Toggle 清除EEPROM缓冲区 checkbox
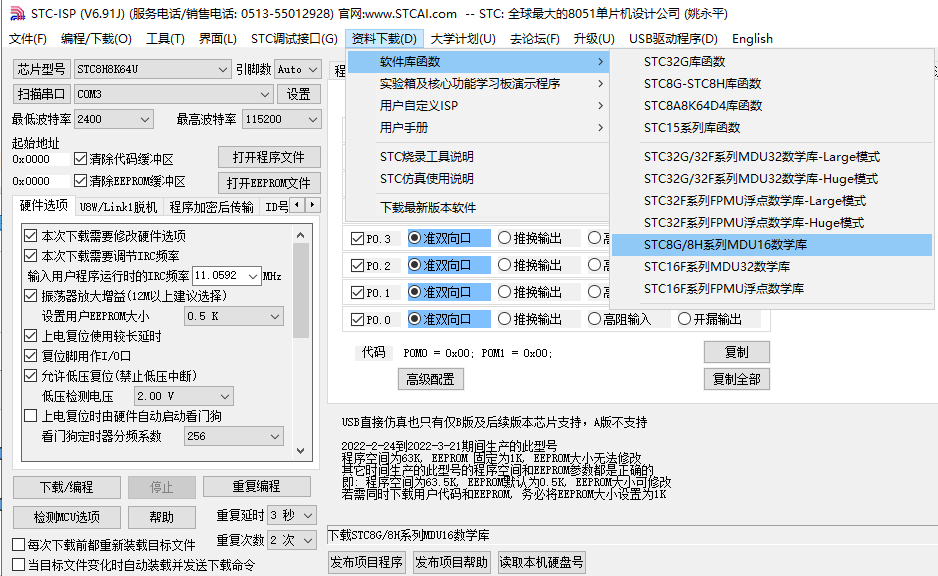 [80, 181]
